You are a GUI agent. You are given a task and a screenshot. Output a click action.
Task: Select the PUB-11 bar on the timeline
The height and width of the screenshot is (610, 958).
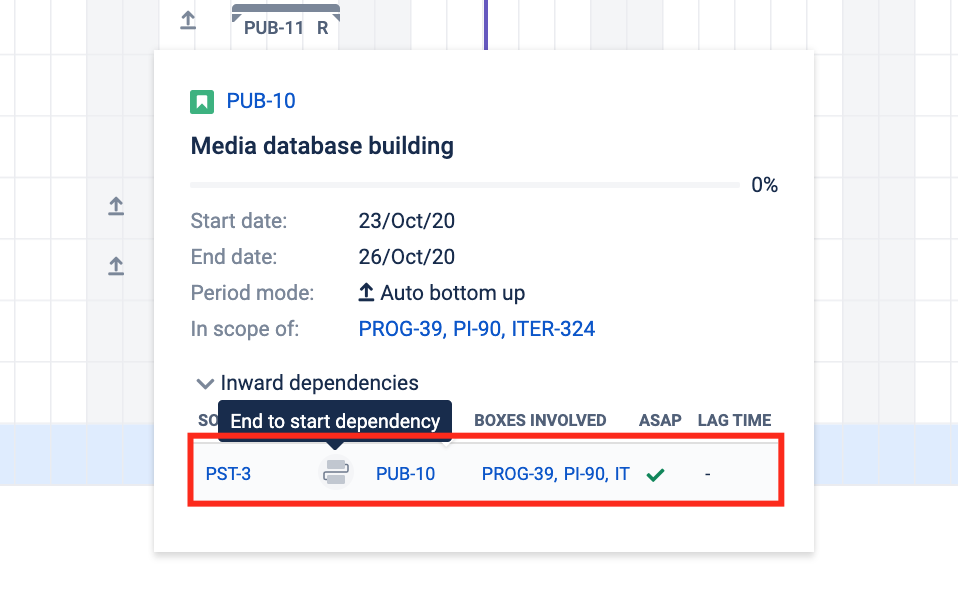click(286, 27)
